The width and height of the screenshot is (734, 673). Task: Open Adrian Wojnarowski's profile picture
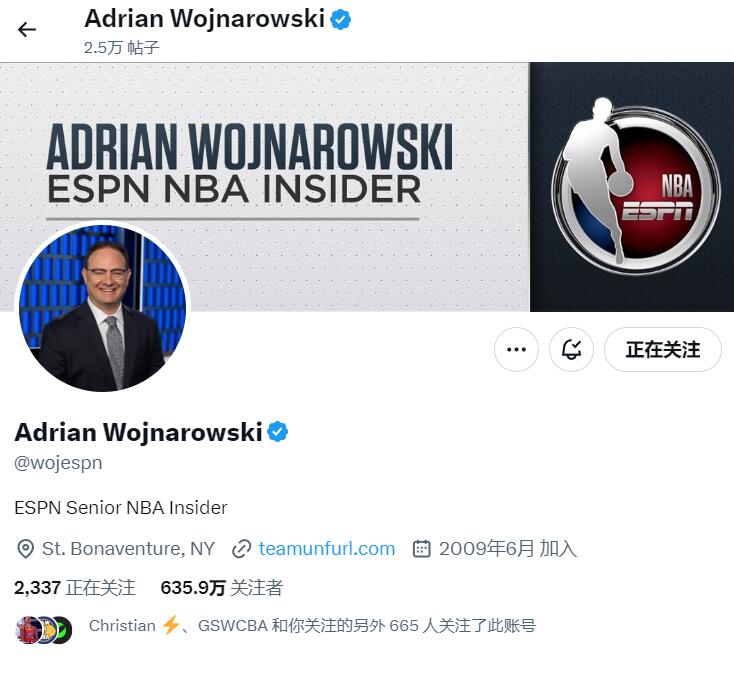[102, 307]
